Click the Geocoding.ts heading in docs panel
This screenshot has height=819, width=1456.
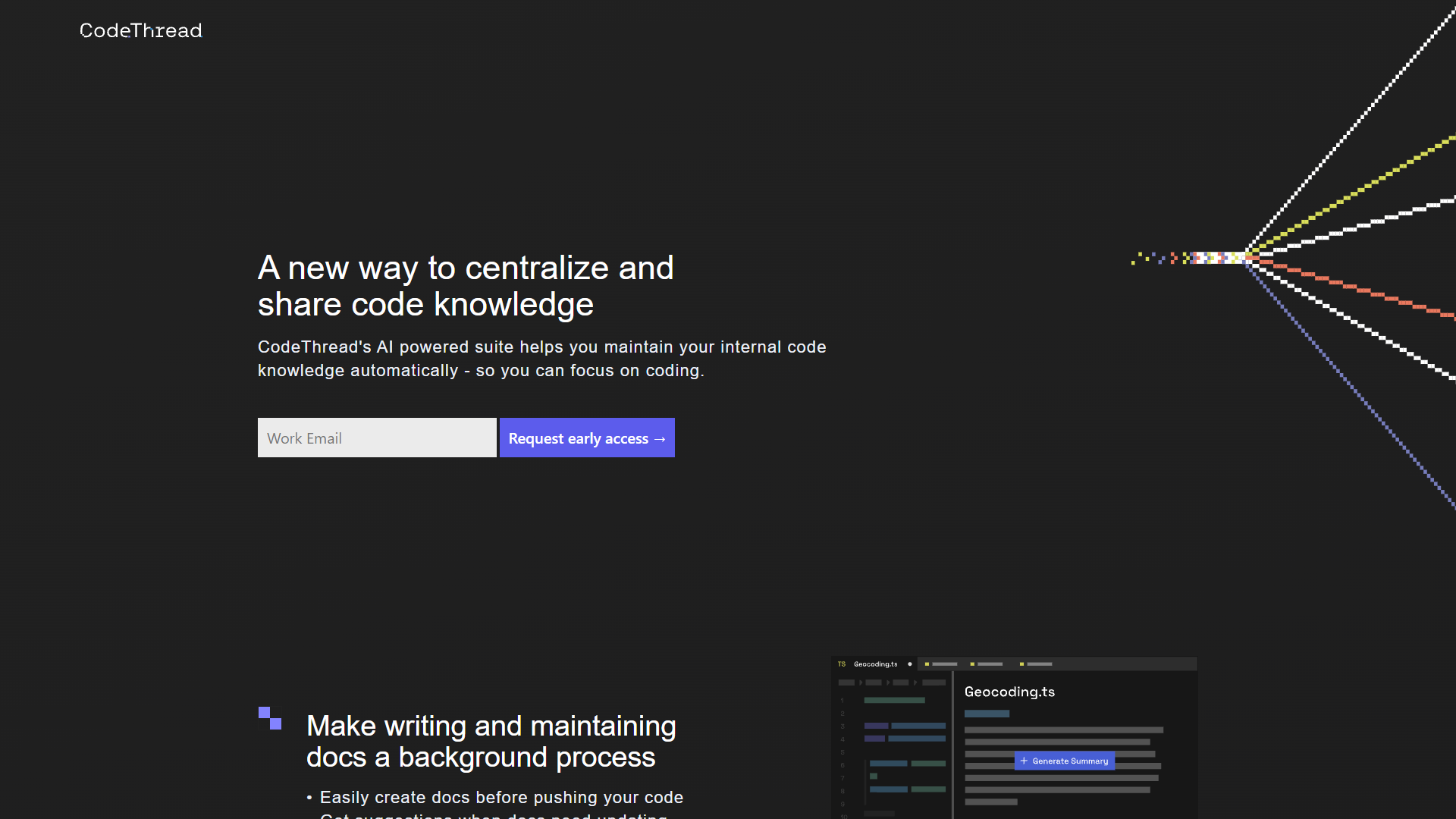(1009, 692)
